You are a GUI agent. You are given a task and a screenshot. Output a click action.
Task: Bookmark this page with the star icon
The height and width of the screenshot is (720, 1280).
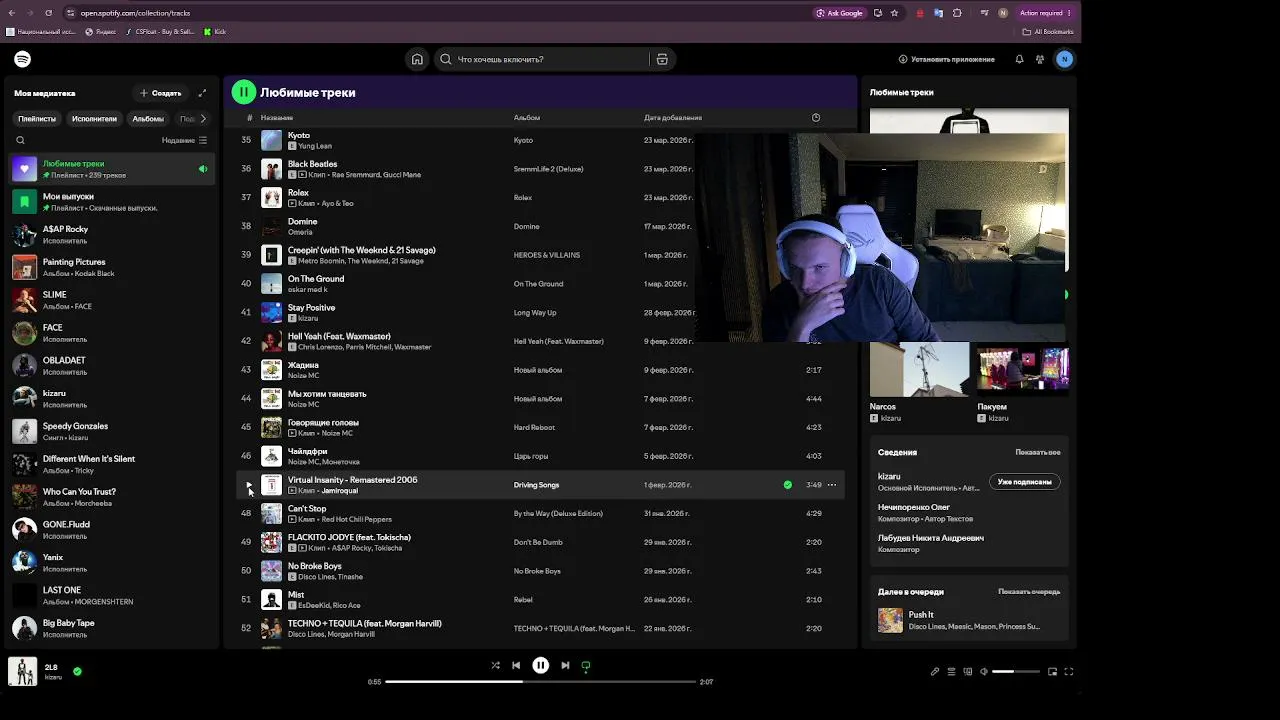click(x=894, y=13)
